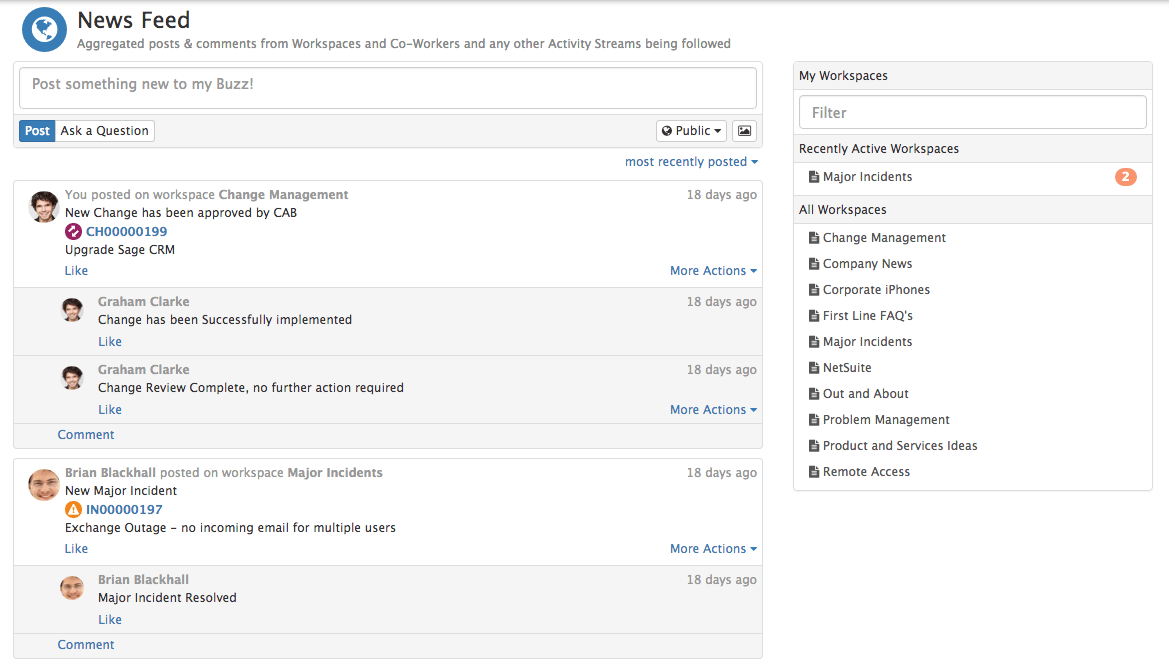Click the document icon beside Company News
This screenshot has height=665, width=1169.
813,264
